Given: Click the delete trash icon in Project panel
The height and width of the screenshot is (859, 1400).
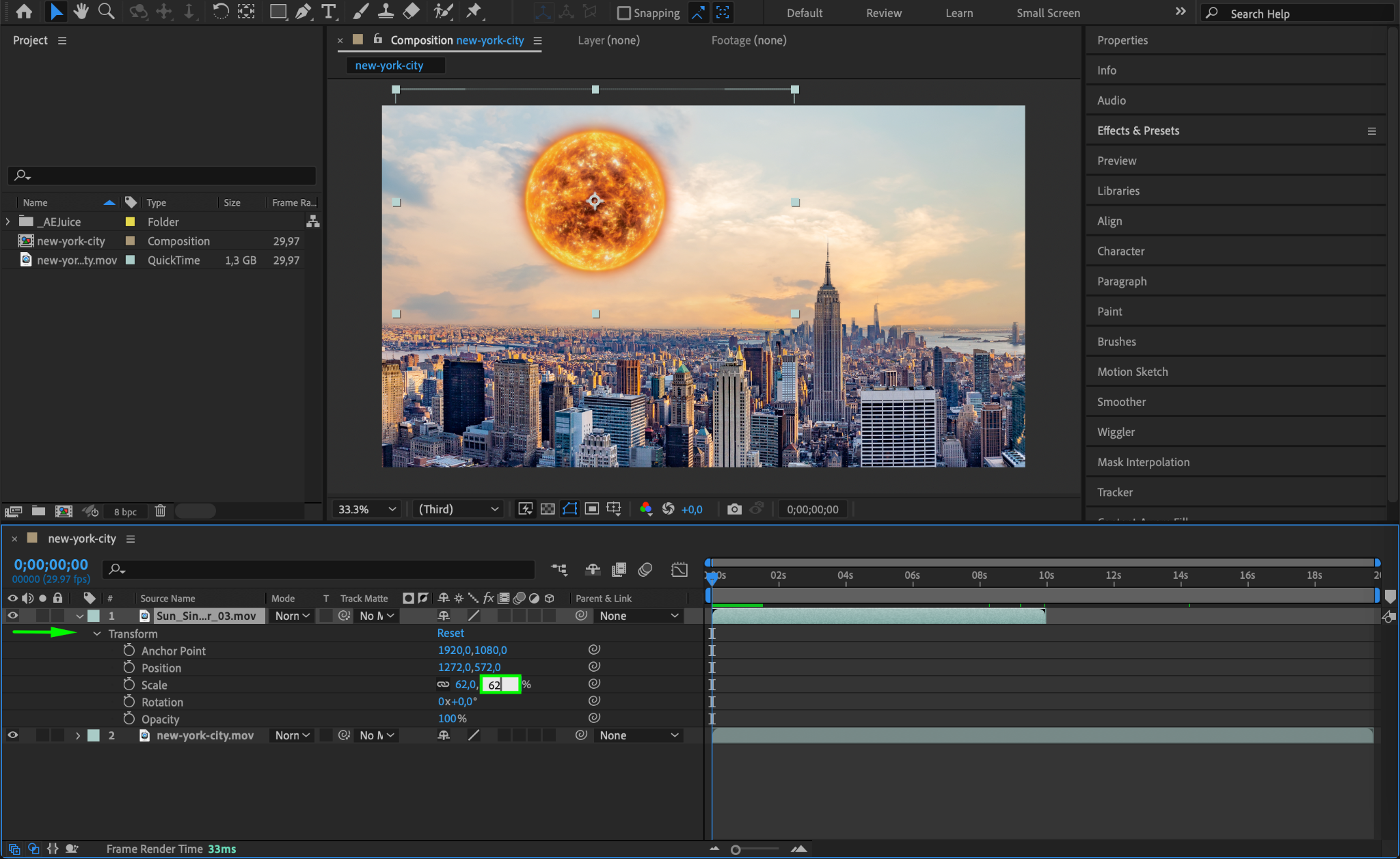Looking at the screenshot, I should tap(160, 510).
